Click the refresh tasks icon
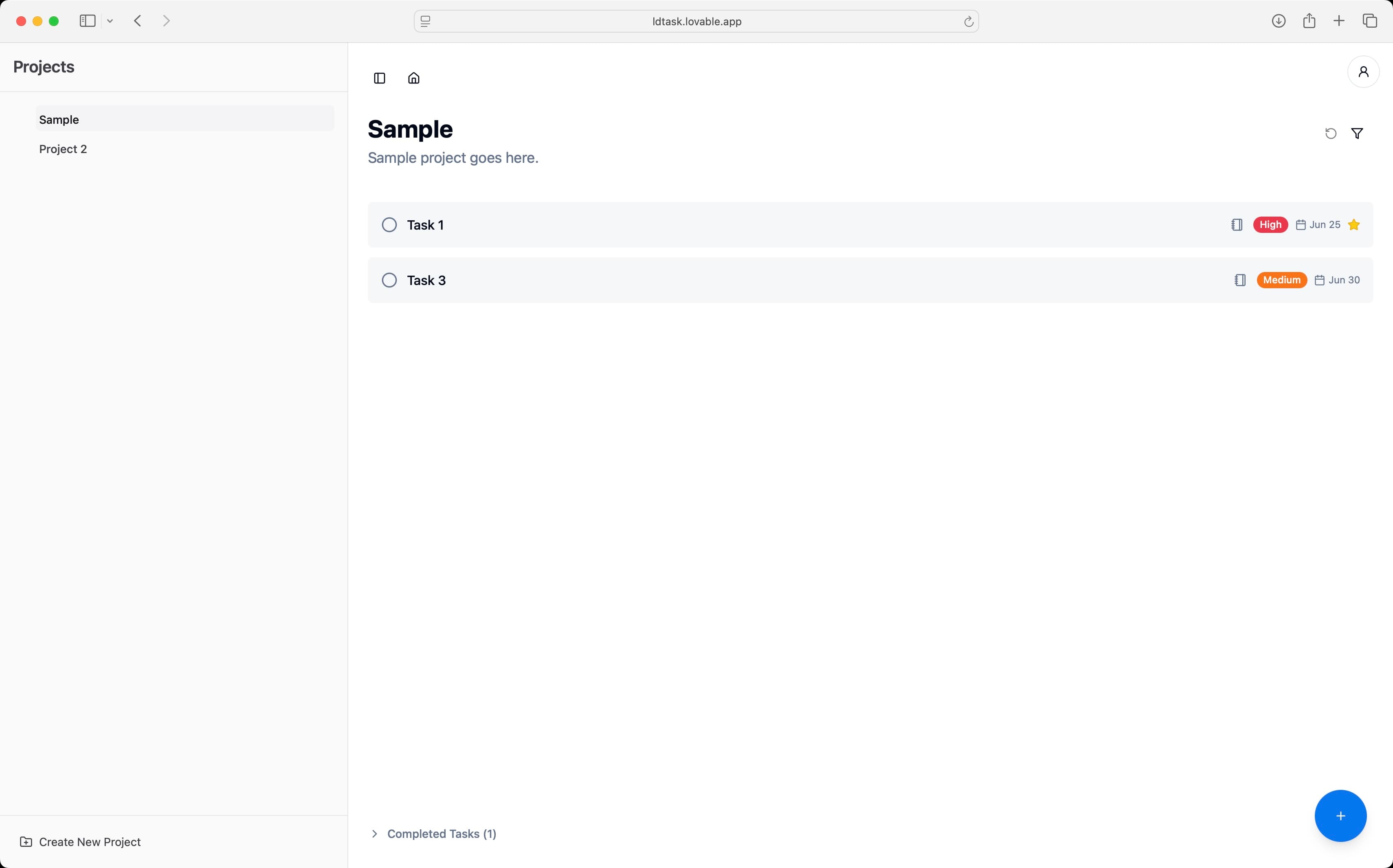The width and height of the screenshot is (1393, 868). (x=1330, y=133)
